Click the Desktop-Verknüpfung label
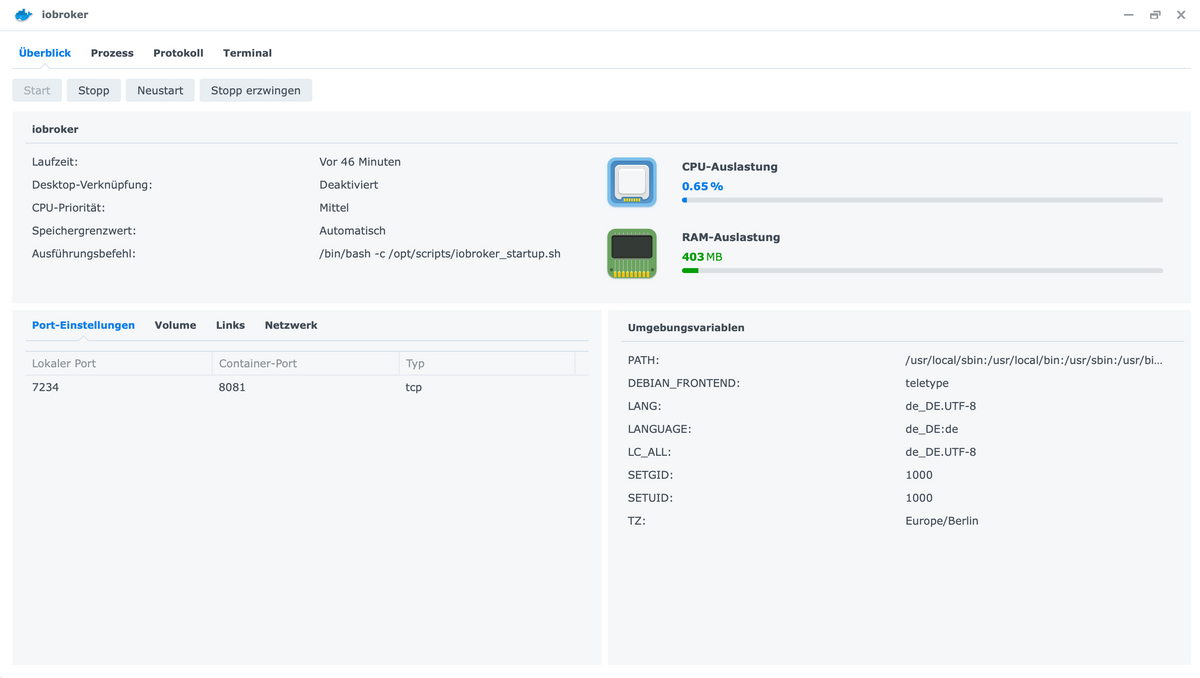 (x=92, y=185)
